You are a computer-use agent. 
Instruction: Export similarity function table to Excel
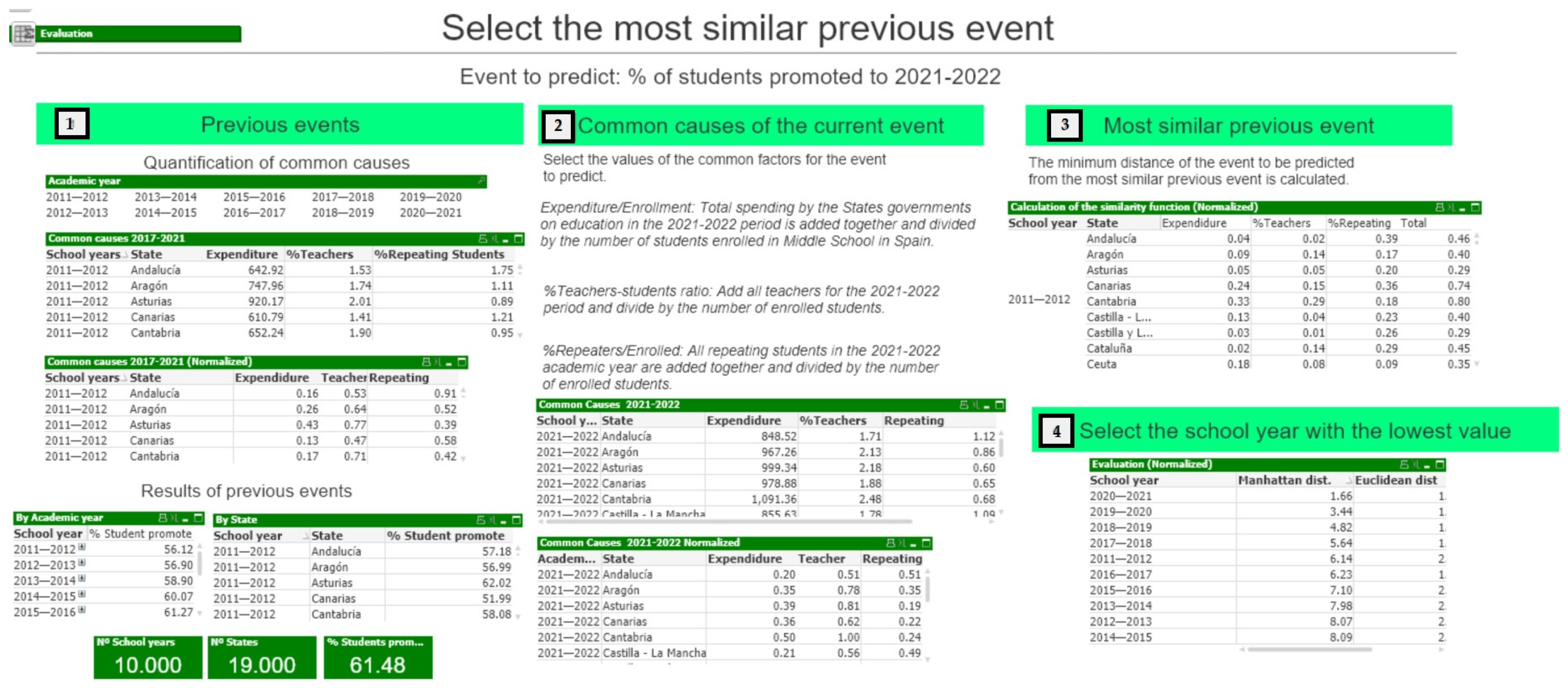tap(1452, 208)
